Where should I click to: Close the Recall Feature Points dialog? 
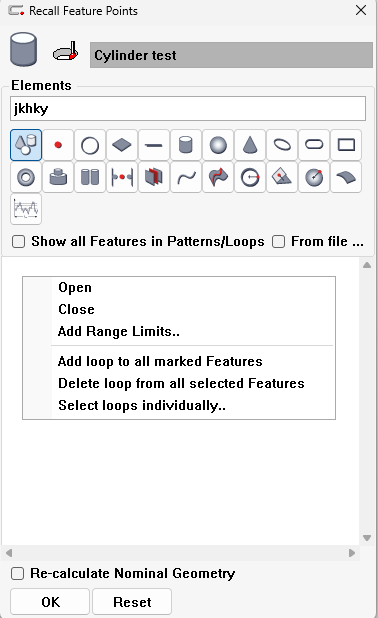coord(361,10)
